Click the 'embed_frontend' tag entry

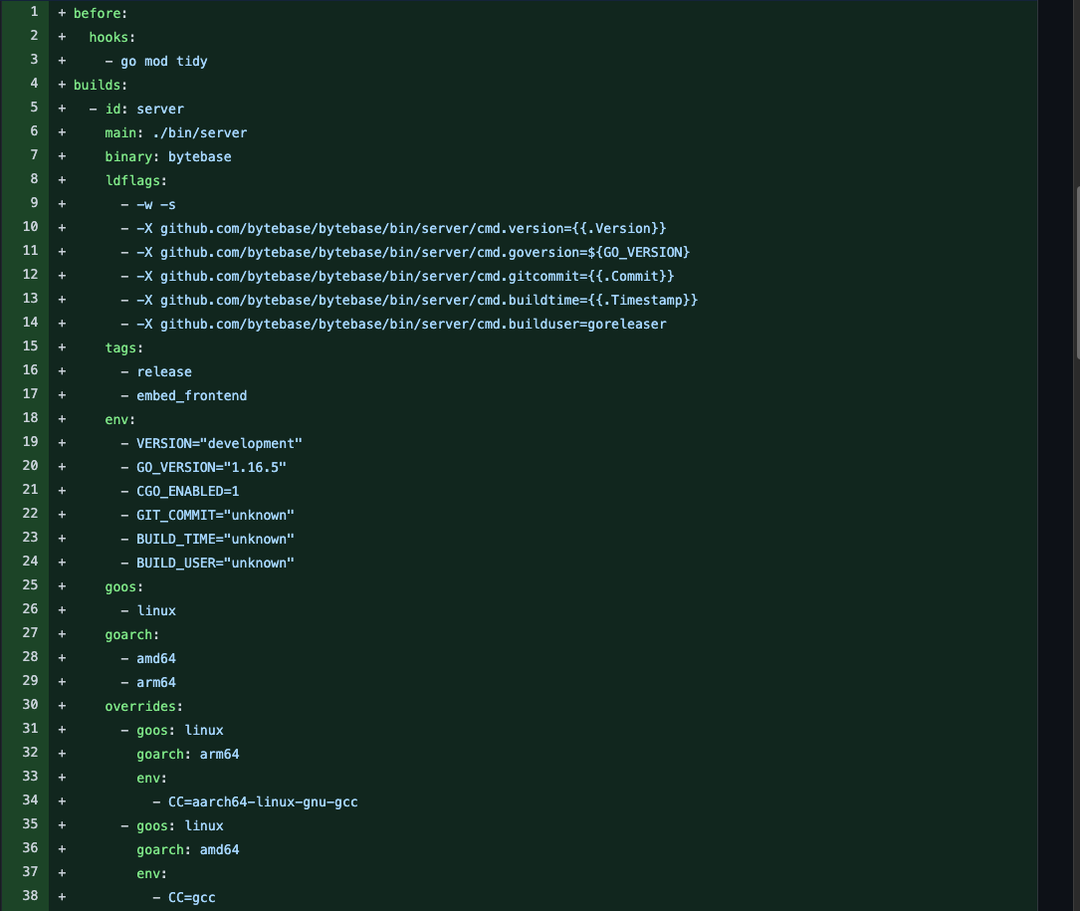point(192,396)
